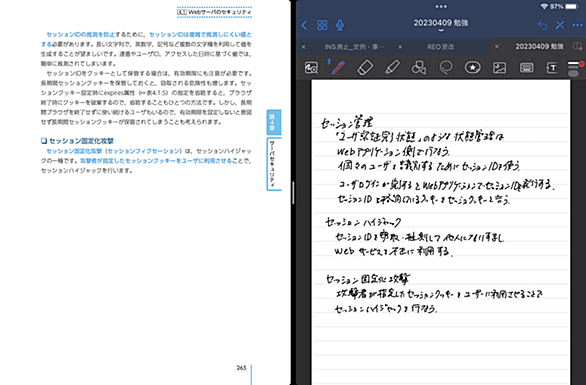Toggle editing mode with the X pen icon

pyautogui.click(x=560, y=25)
